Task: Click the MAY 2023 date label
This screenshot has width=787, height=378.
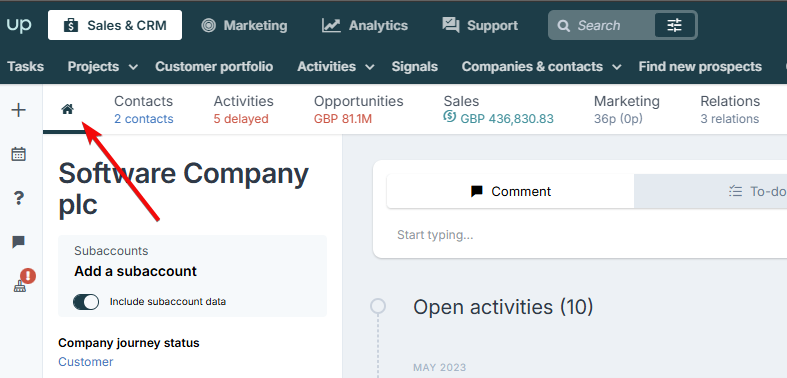Action: [x=440, y=368]
